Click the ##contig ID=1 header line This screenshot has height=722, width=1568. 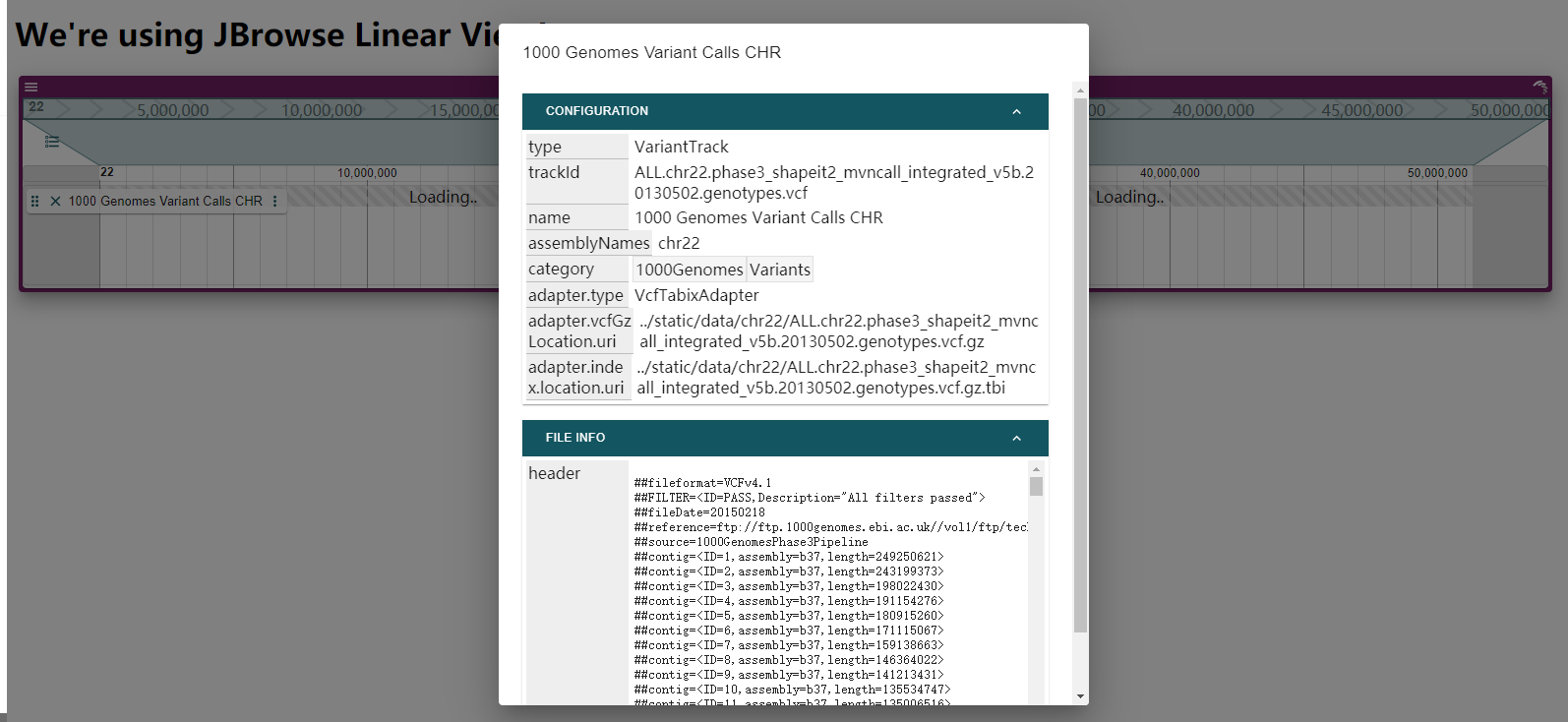tap(789, 557)
